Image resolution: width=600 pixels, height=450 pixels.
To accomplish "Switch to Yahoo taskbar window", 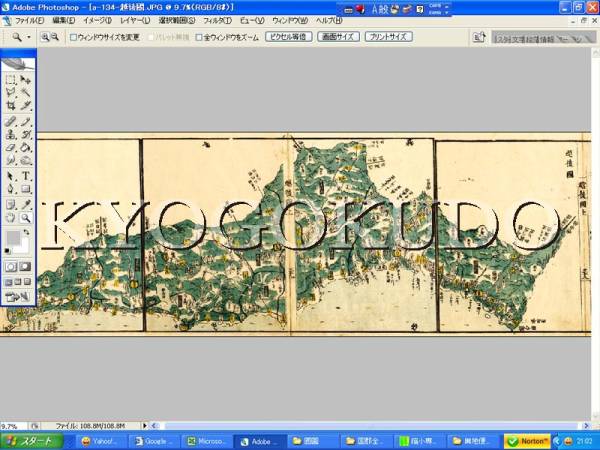I will point(101,442).
